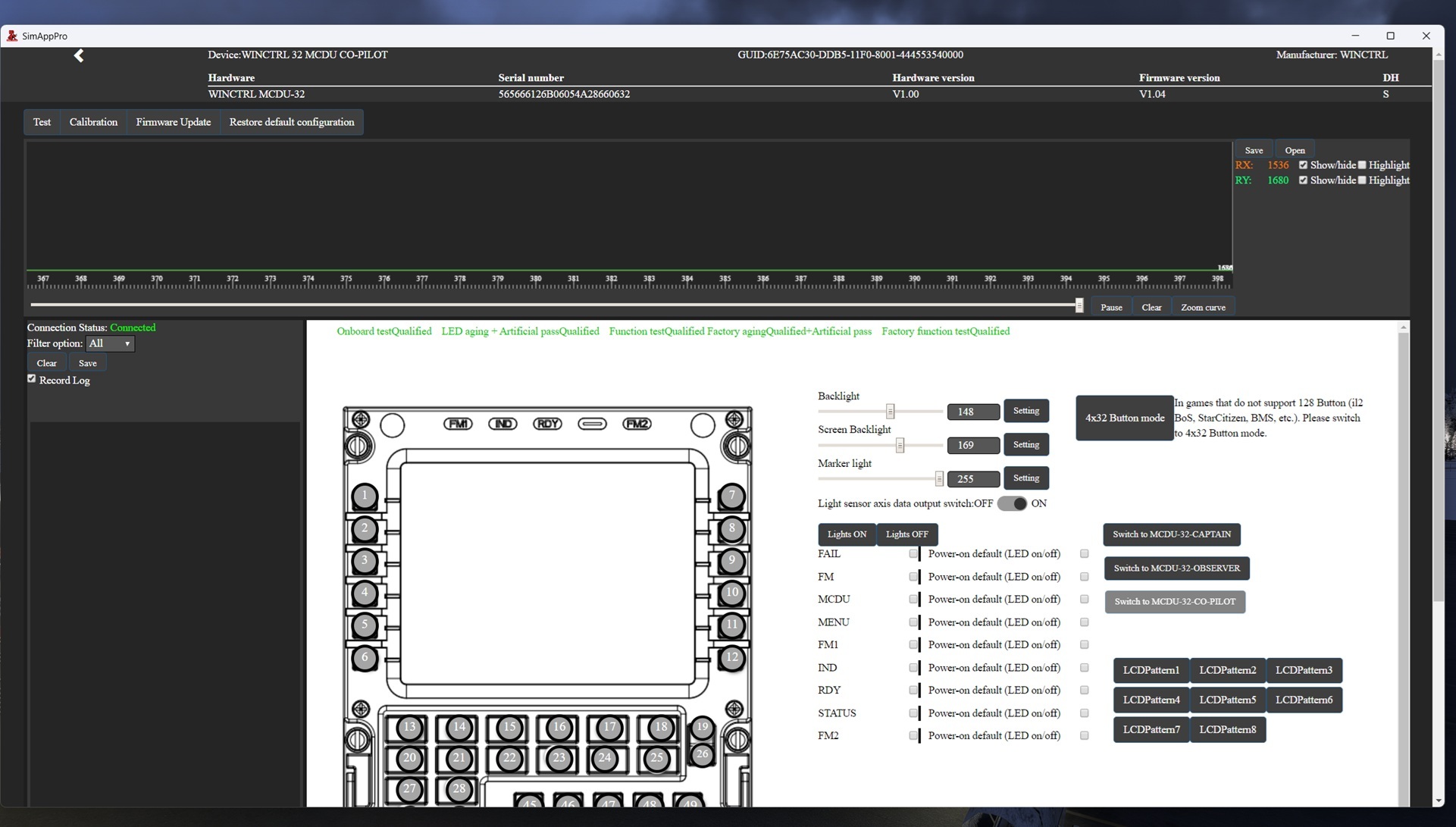The image size is (1456, 827).
Task: Click the FM2 indicator on MCDU diagram
Action: [x=637, y=424]
